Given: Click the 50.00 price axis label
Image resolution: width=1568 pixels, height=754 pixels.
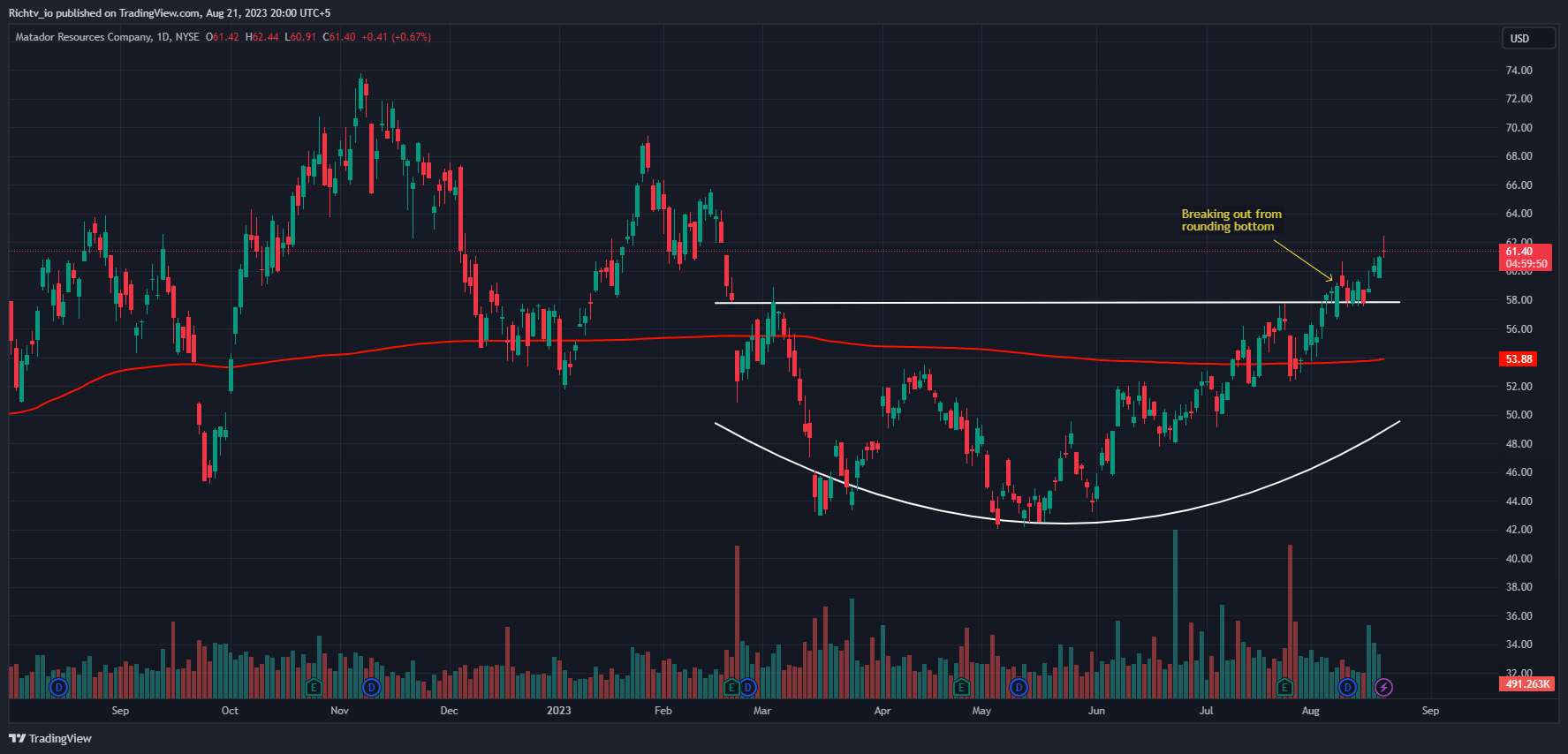Looking at the screenshot, I should [1519, 415].
